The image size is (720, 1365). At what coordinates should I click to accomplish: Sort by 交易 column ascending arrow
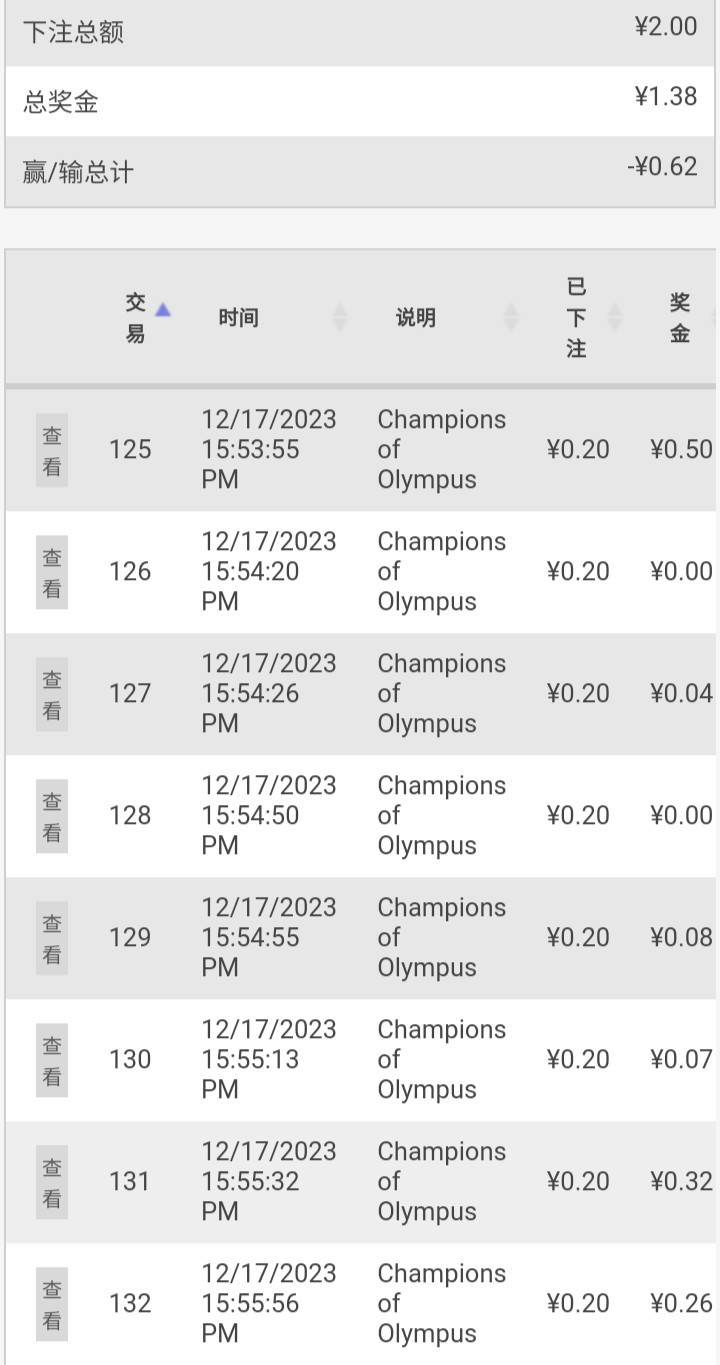click(163, 310)
